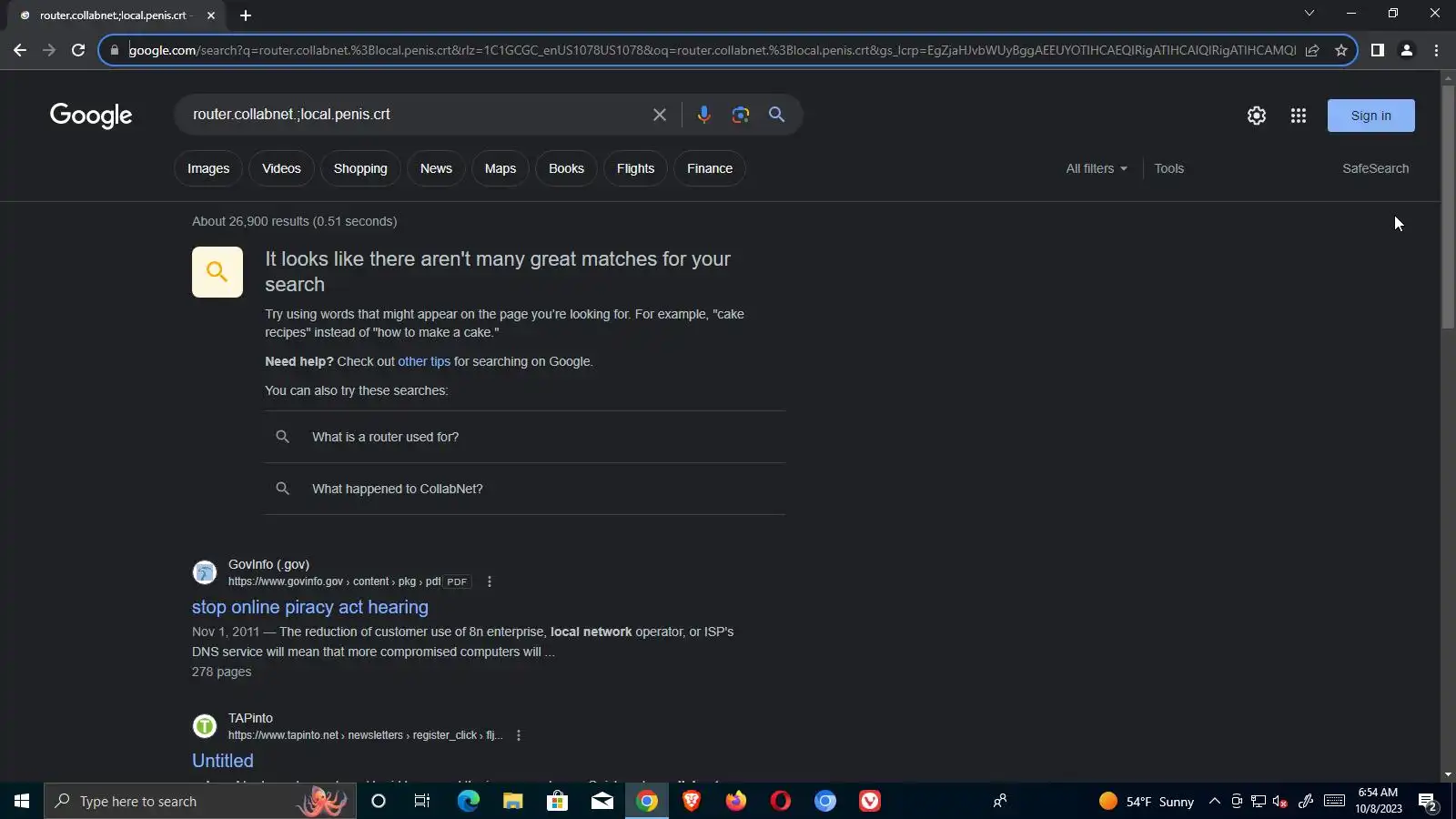Screen dimensions: 1456x819
Task: Switch to News results
Action: tap(436, 168)
